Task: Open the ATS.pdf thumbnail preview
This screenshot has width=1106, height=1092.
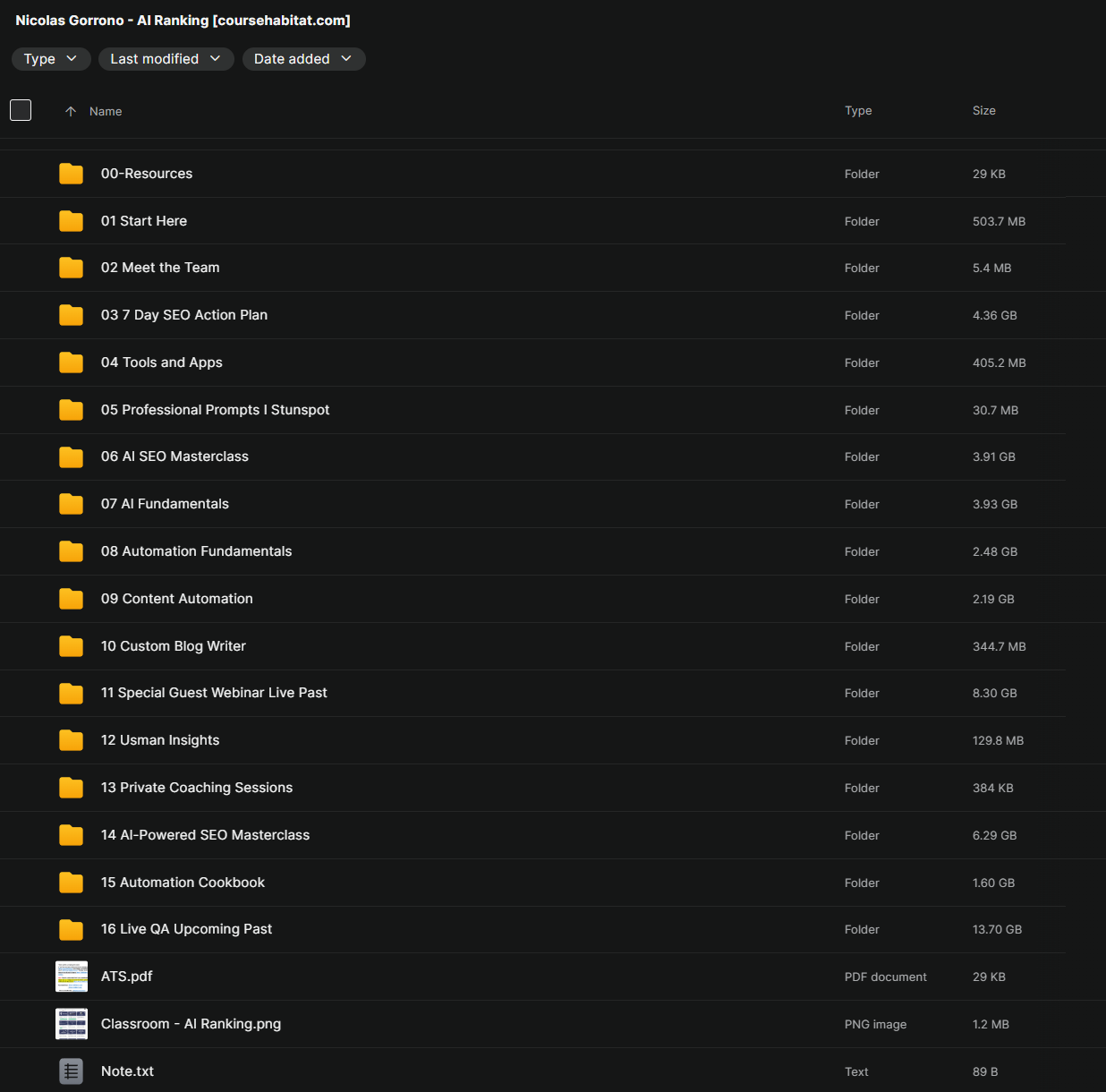Action: (72, 977)
